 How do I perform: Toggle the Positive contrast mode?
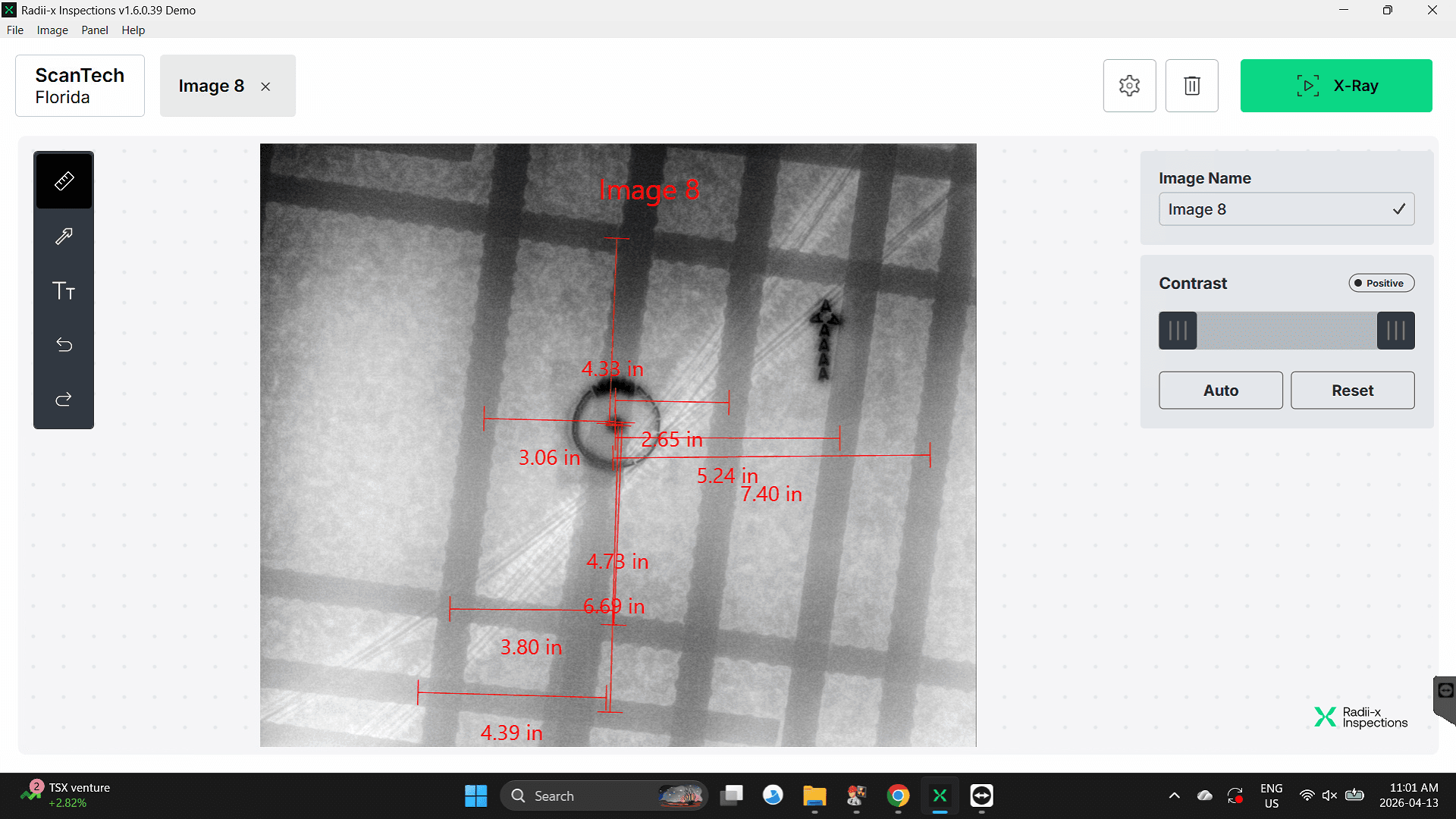coord(1381,283)
